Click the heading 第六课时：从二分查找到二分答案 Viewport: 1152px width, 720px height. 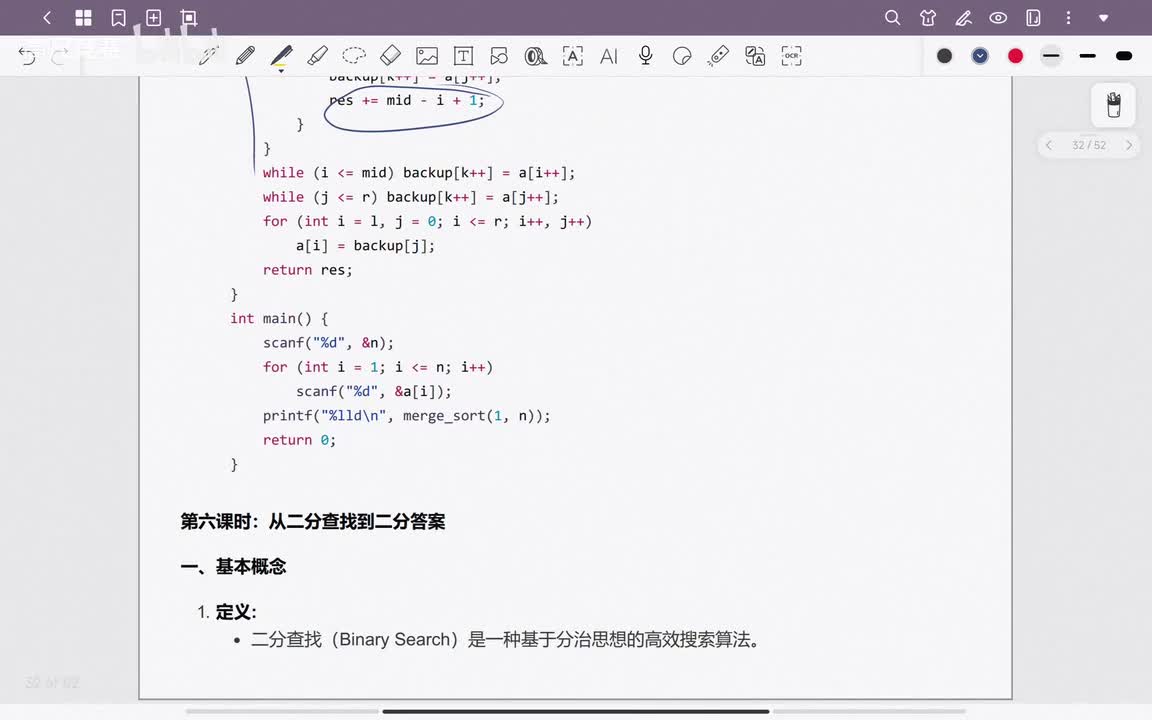coord(313,522)
